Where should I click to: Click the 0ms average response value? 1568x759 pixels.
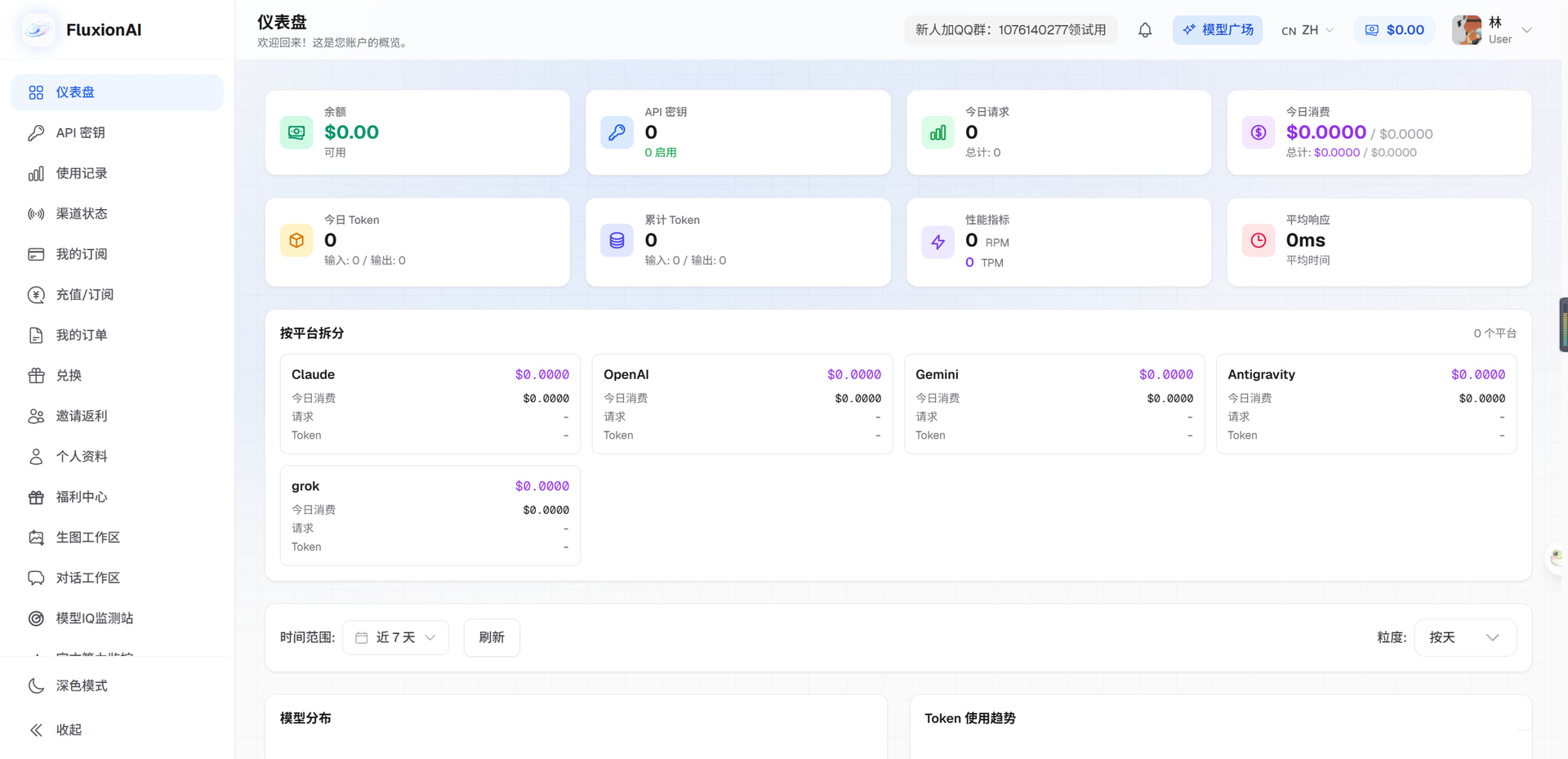click(1305, 240)
